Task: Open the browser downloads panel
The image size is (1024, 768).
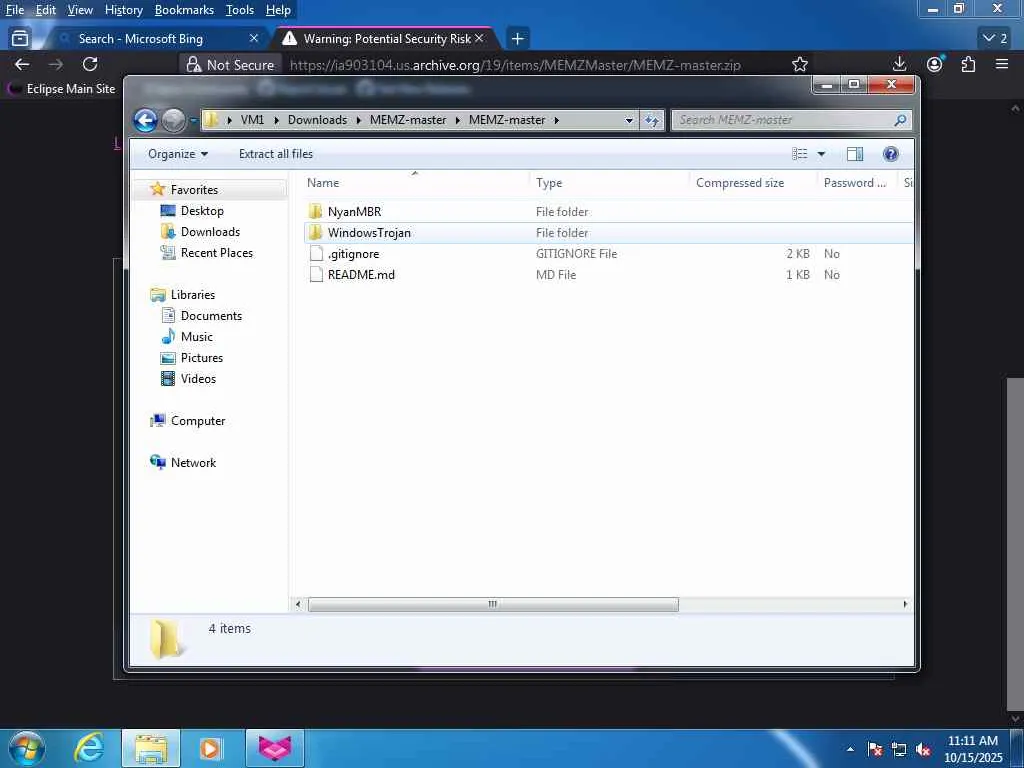Action: (x=899, y=64)
